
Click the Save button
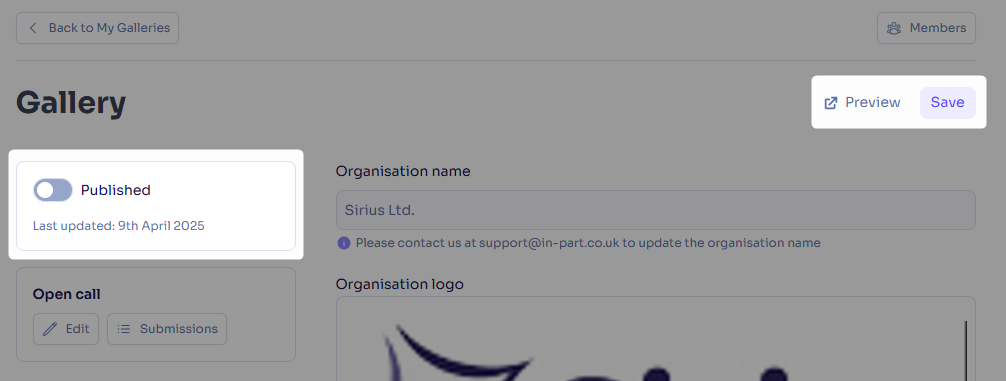tap(948, 103)
